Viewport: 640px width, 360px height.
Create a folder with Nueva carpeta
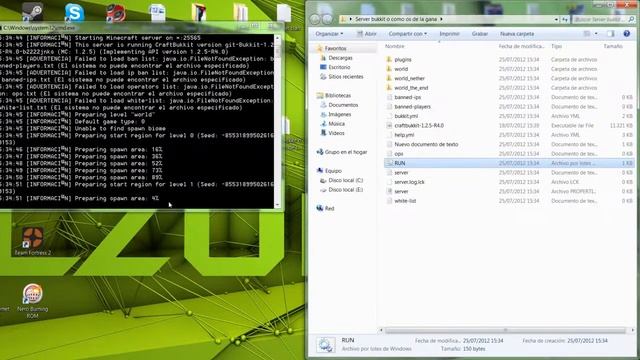(517, 33)
